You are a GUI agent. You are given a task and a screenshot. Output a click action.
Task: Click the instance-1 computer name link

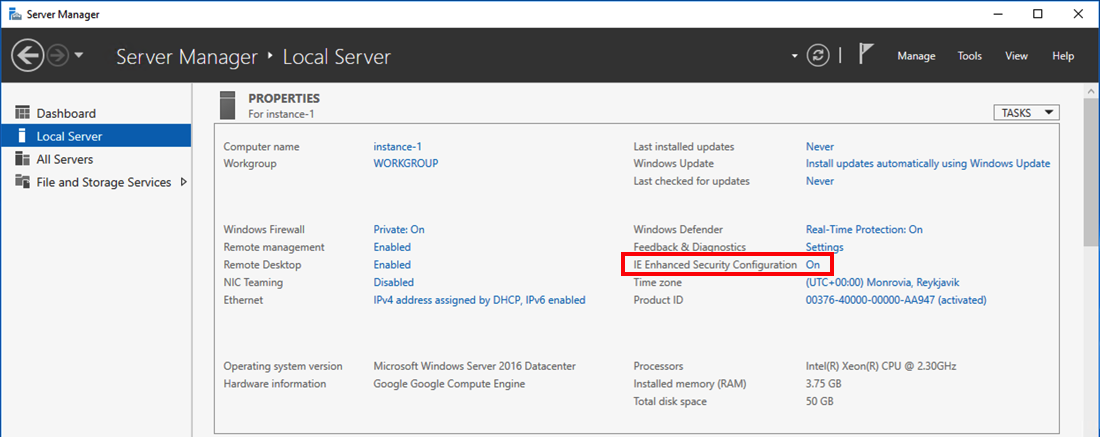(398, 147)
